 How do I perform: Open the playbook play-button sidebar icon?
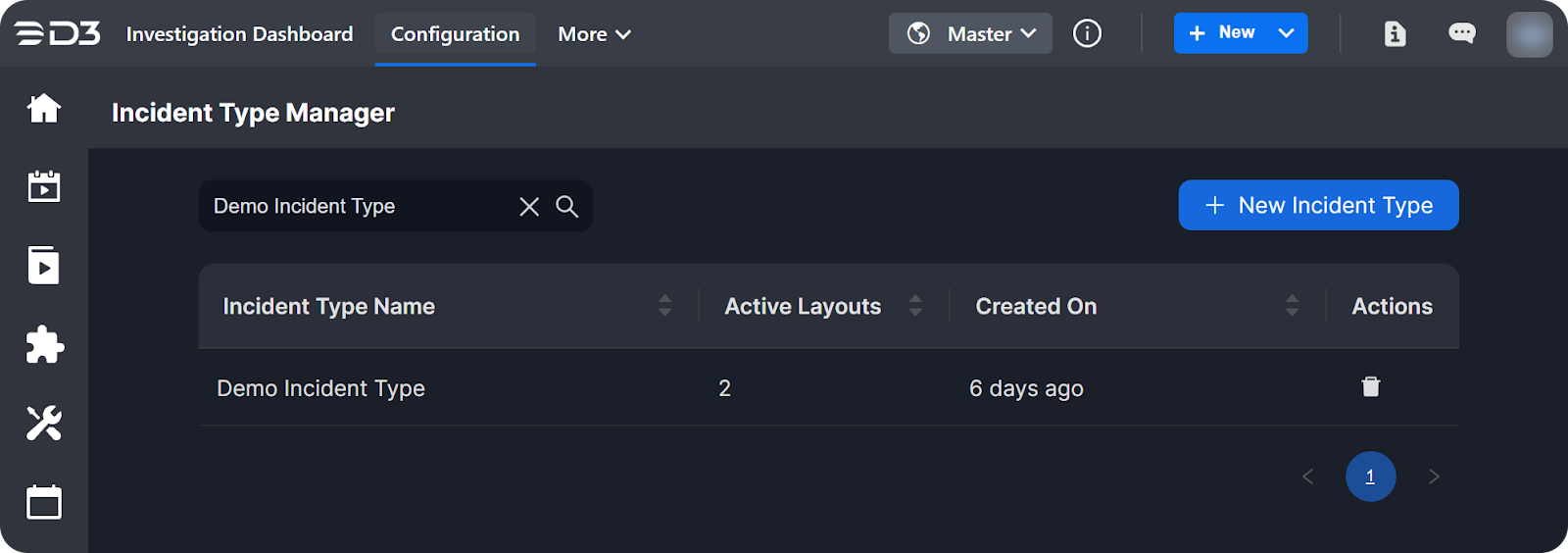pos(44,266)
